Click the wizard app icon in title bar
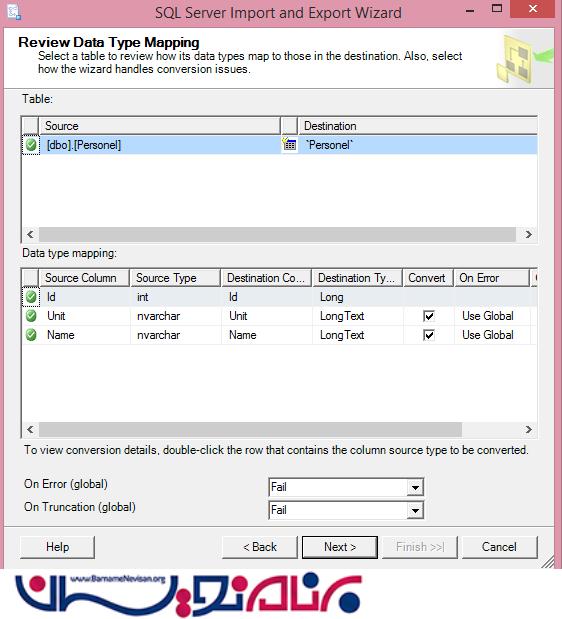This screenshot has height=619, width=562. pos(14,12)
